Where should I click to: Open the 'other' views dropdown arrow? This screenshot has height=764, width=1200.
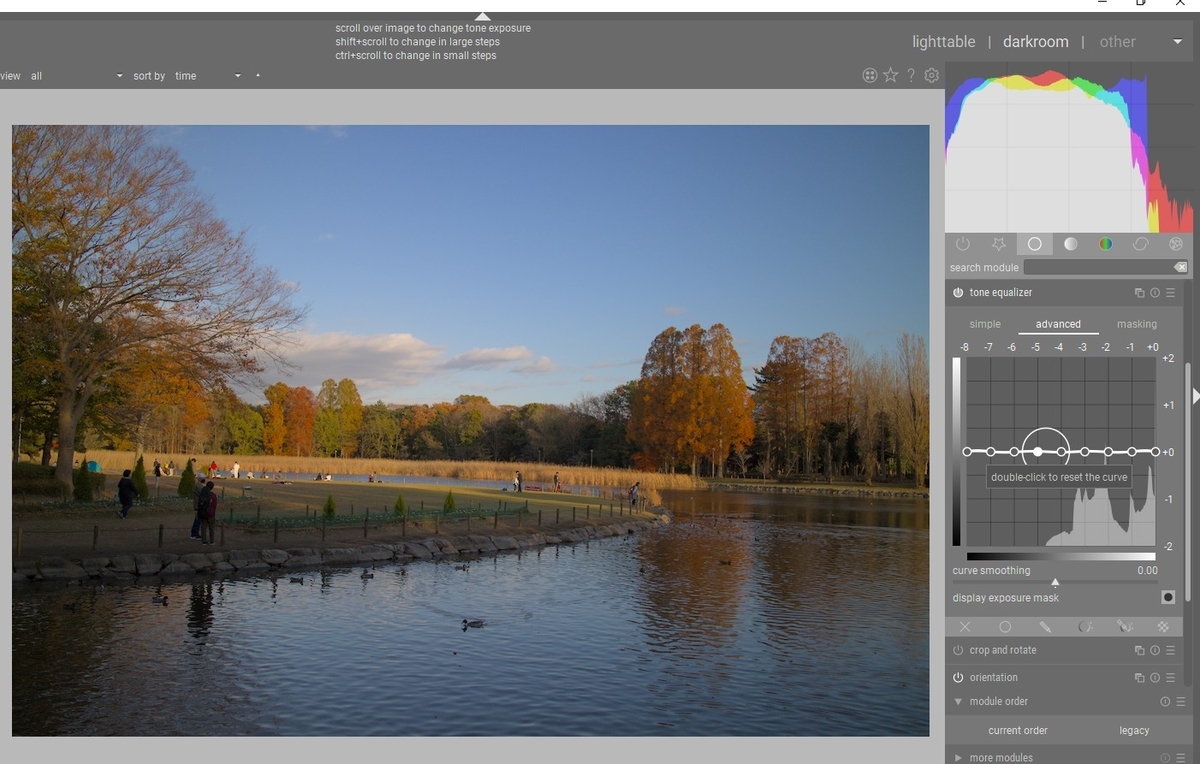pyautogui.click(x=1177, y=42)
